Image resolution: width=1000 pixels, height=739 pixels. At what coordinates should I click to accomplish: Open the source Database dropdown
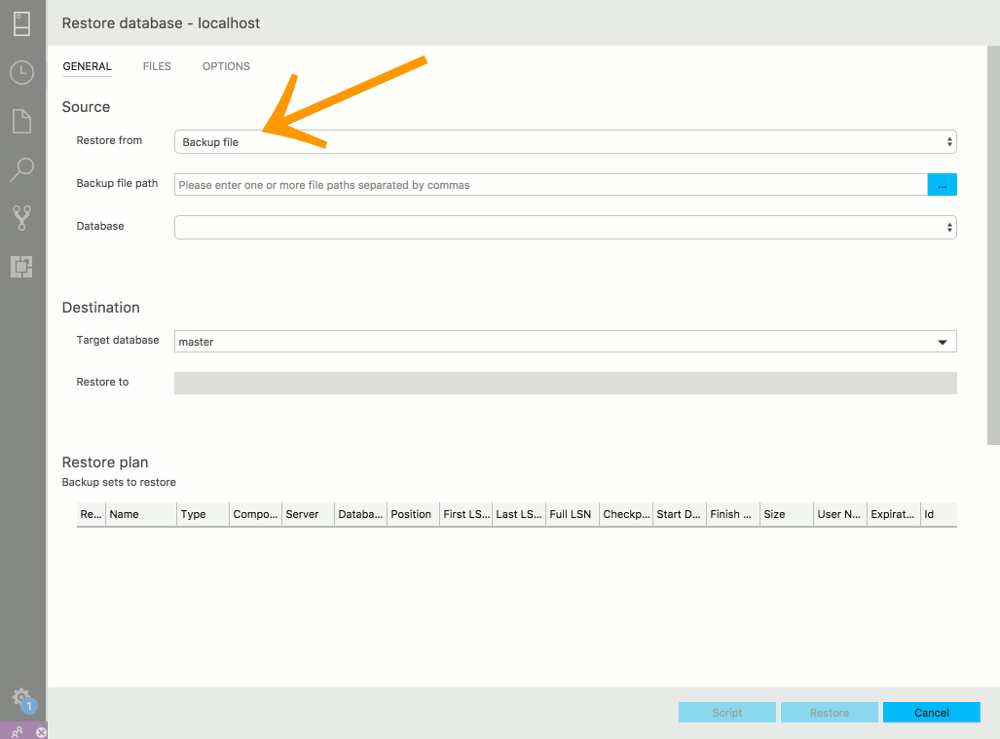[565, 227]
